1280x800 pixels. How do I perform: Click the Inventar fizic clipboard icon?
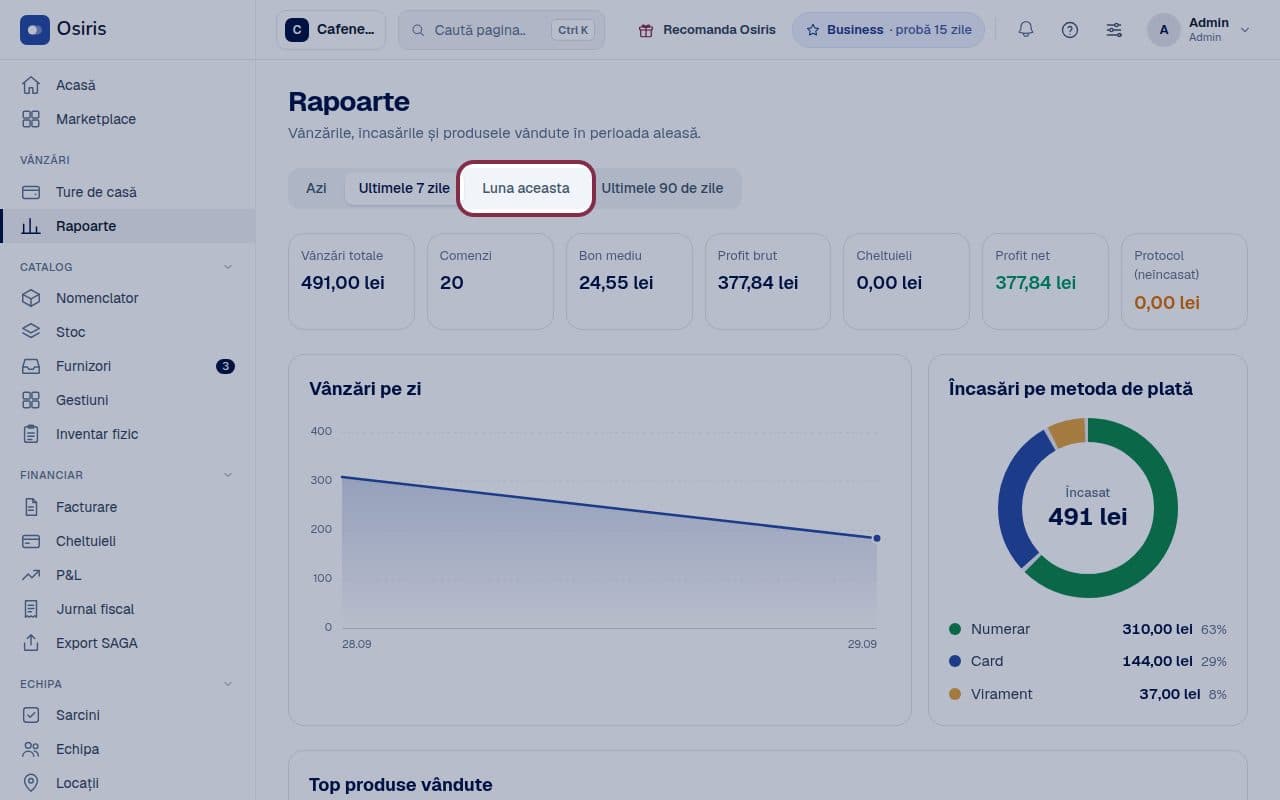coord(31,434)
